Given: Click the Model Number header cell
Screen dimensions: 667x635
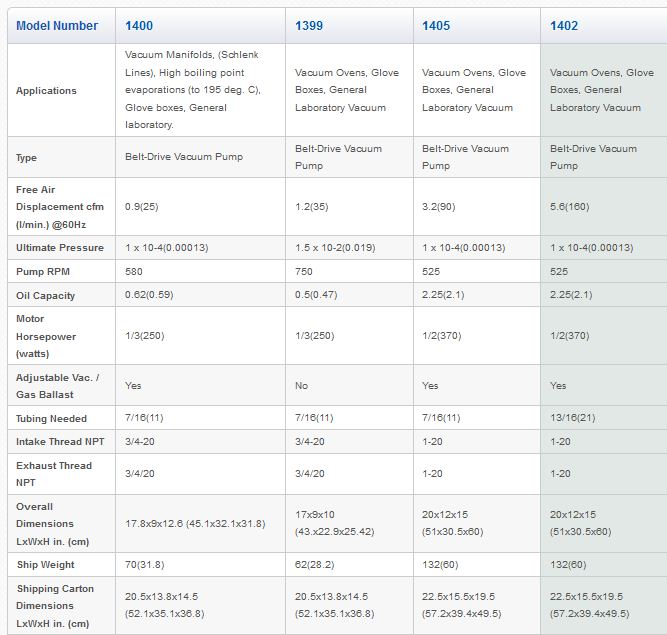Looking at the screenshot, I should [x=57, y=25].
